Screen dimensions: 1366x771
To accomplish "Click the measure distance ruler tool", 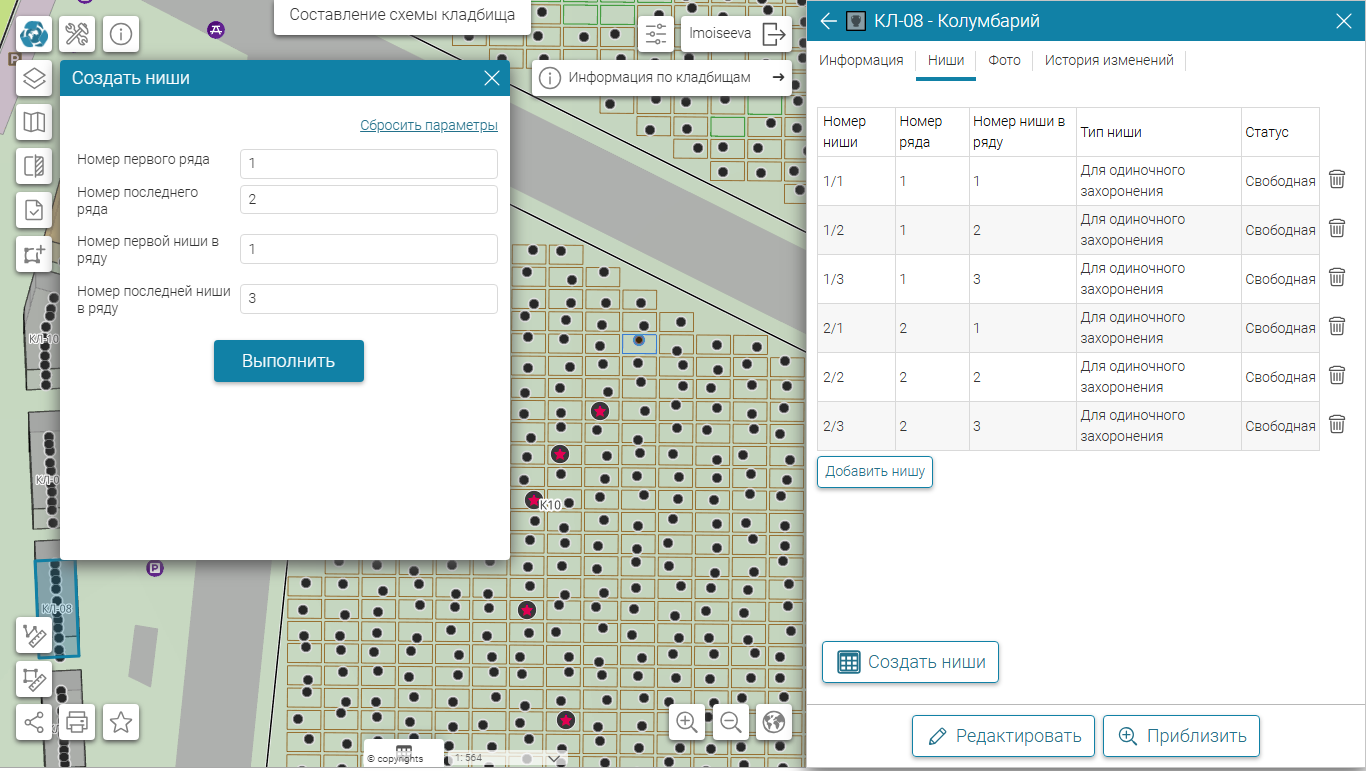I will click(35, 635).
